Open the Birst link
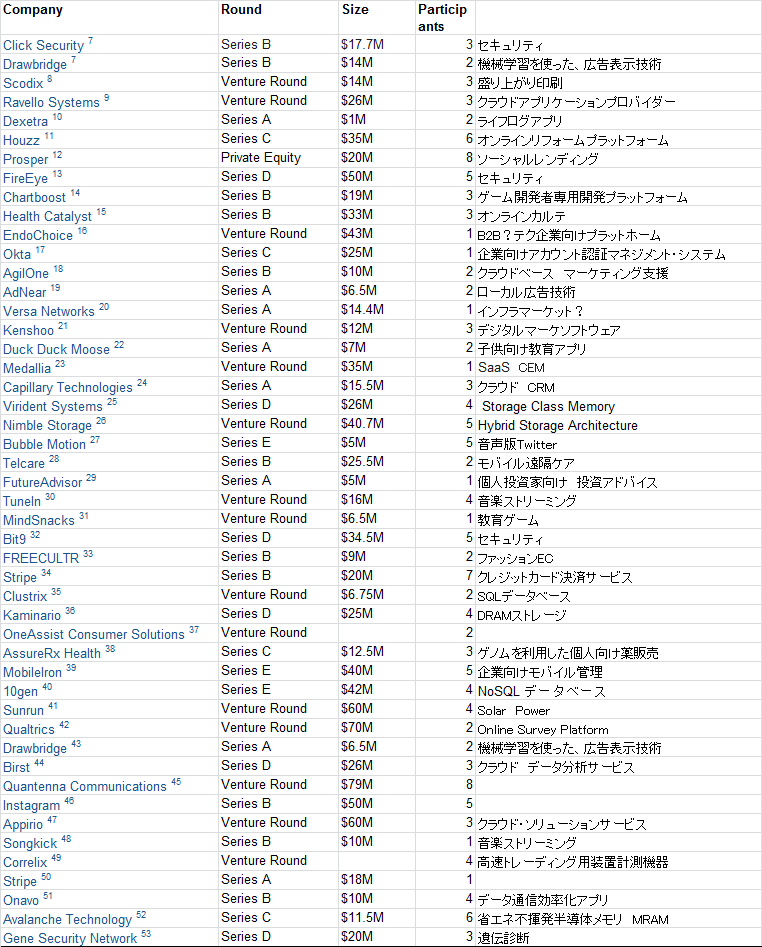 [16, 768]
